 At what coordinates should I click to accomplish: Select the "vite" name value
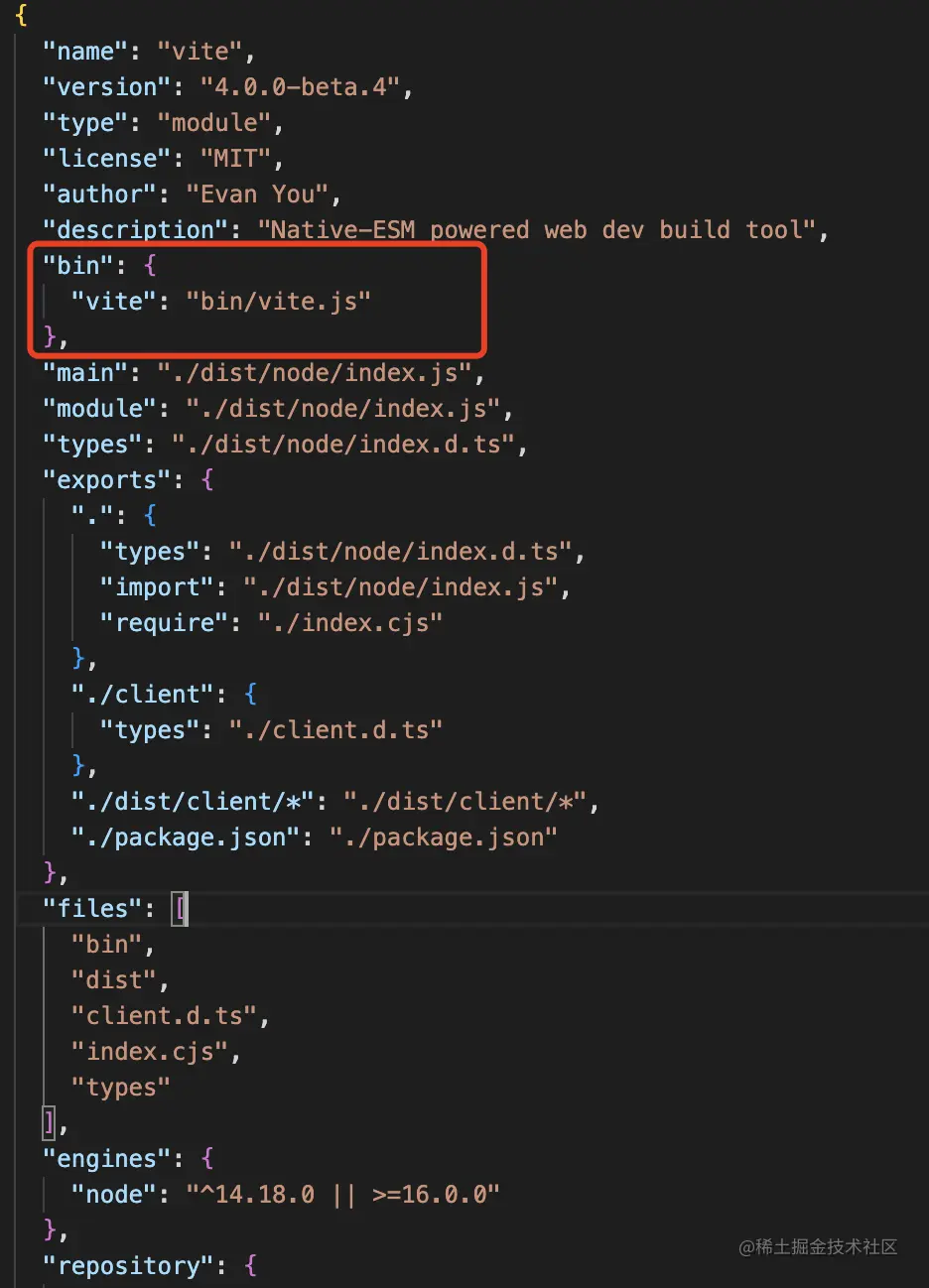pyautogui.click(x=200, y=52)
